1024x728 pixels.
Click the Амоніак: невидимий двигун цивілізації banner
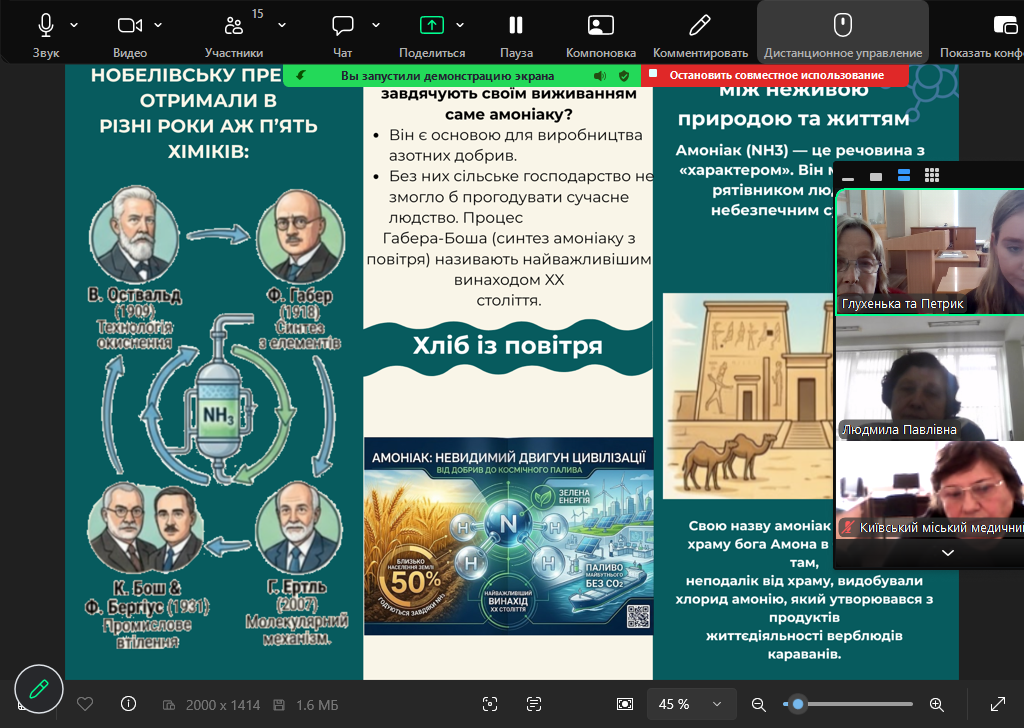508,536
